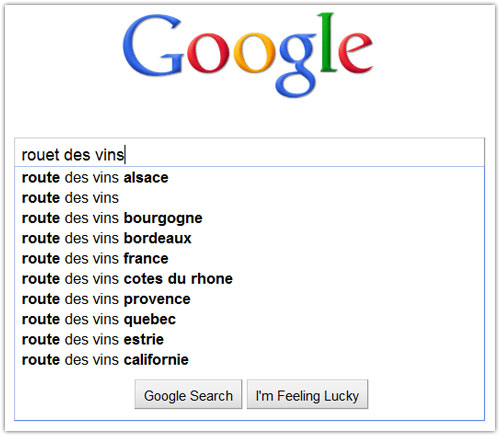Select route des vins france suggestion

249,259
